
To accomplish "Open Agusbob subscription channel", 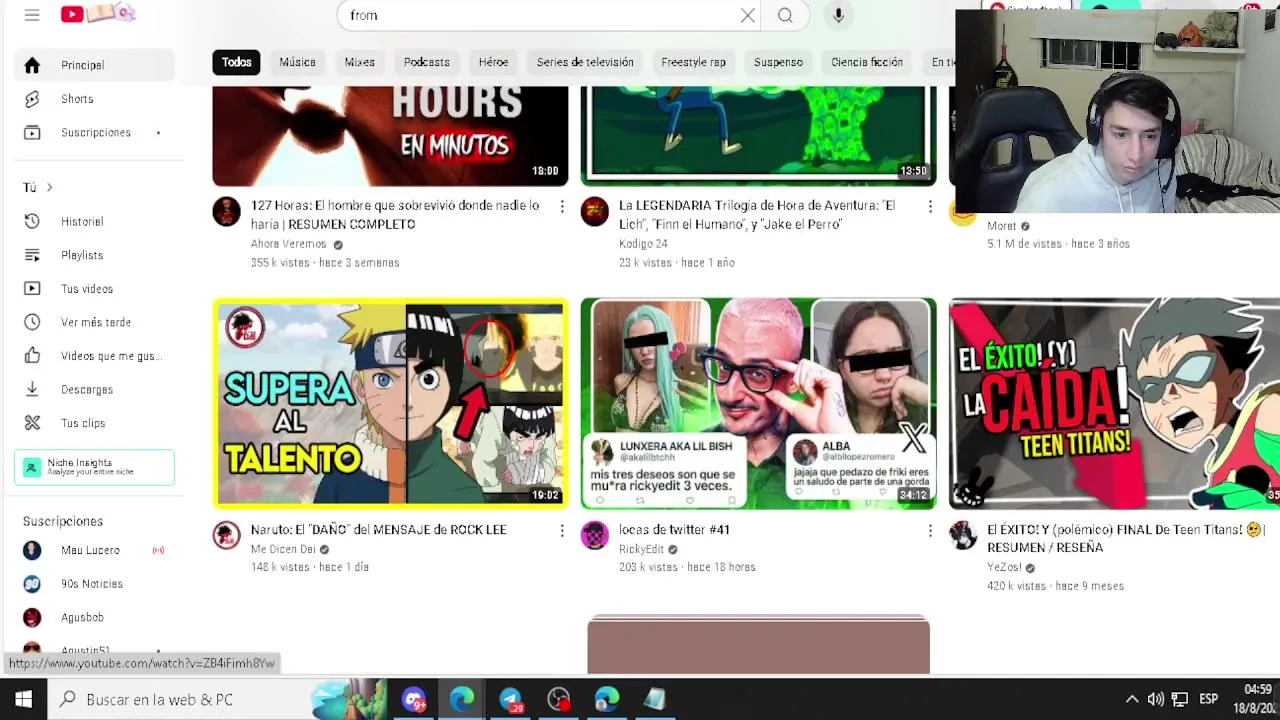I will tap(95, 618).
